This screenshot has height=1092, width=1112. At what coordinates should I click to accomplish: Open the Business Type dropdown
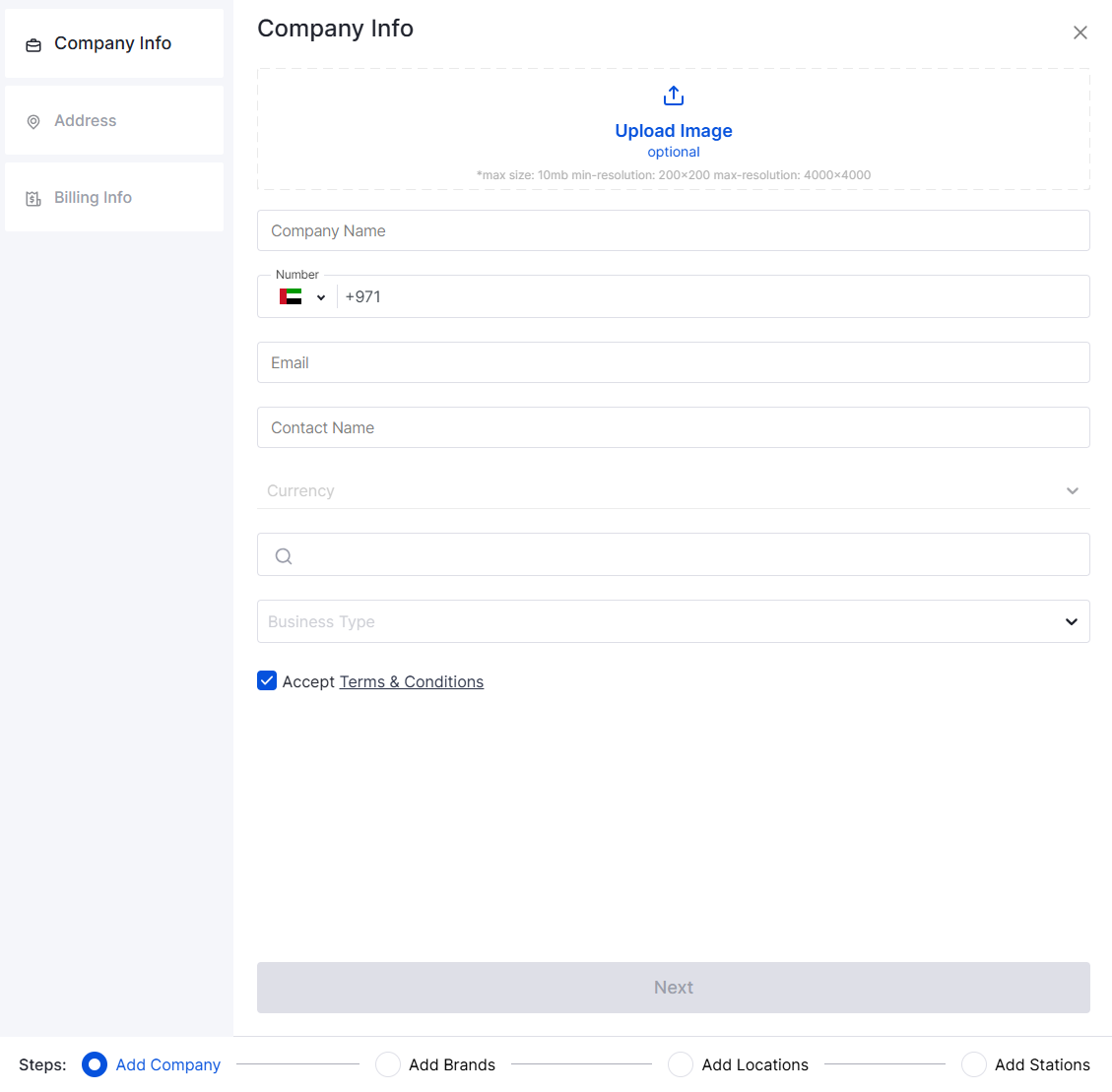coord(1072,621)
